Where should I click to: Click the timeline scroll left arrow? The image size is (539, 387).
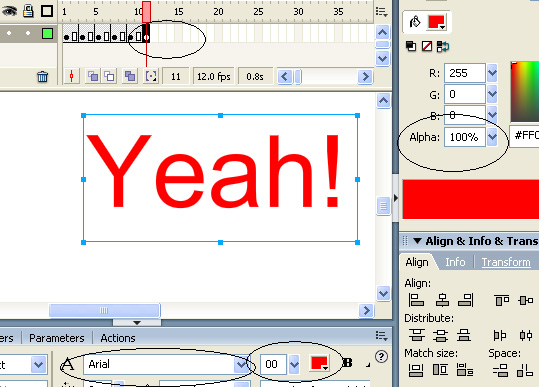(x=285, y=76)
